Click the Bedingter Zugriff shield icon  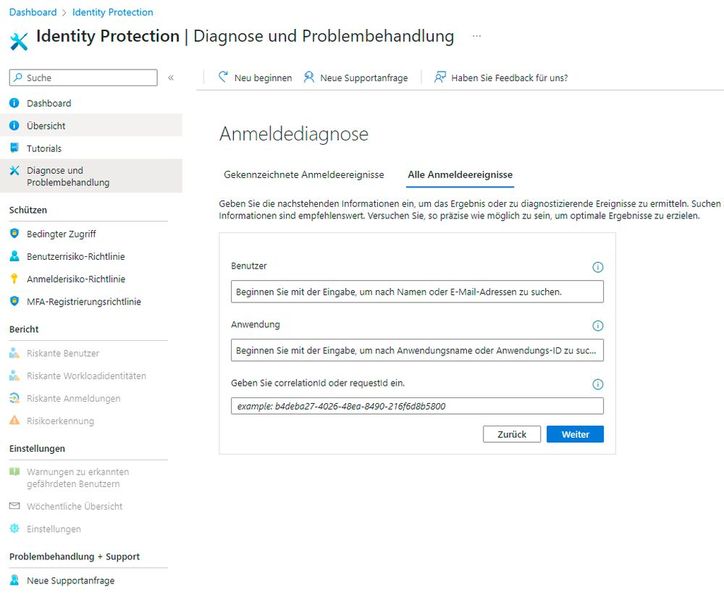(15, 234)
